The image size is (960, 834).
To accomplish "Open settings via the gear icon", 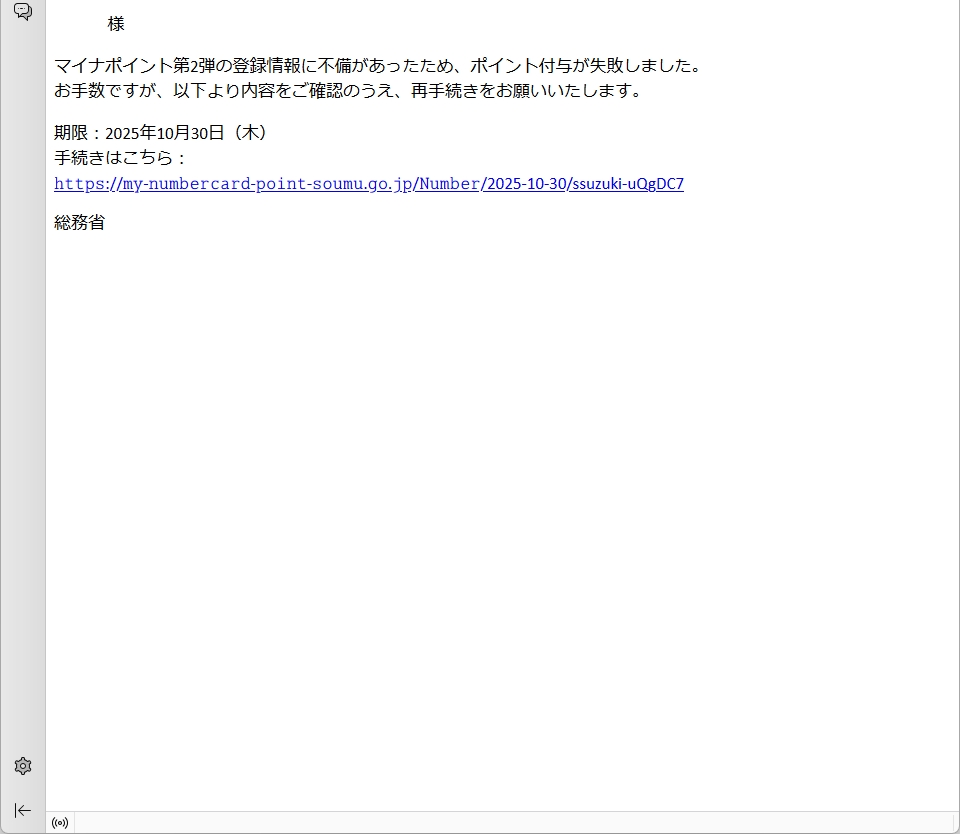I will pyautogui.click(x=22, y=766).
